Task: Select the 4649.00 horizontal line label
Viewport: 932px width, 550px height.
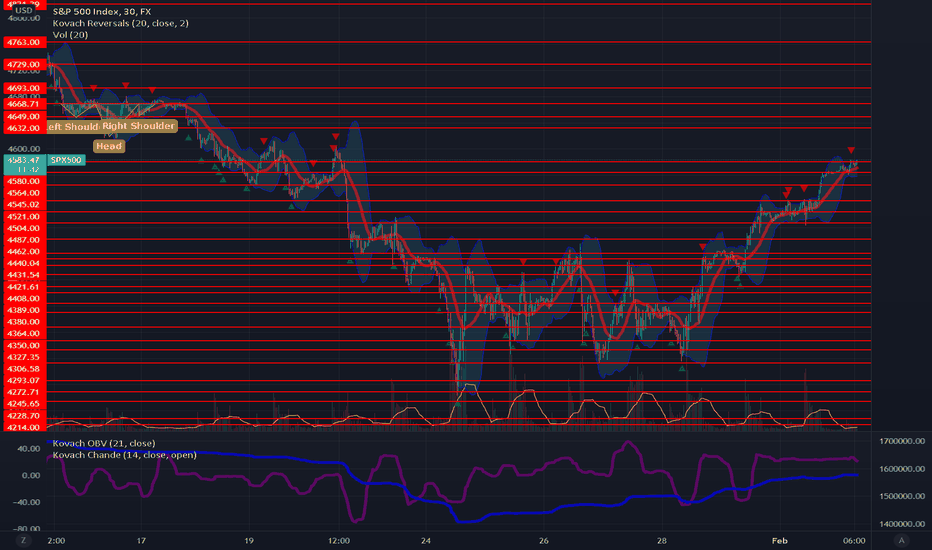Action: (24, 117)
